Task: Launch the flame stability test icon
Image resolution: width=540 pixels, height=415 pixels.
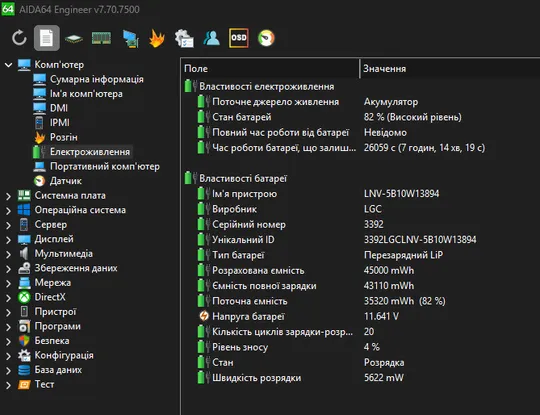Action: [157, 38]
